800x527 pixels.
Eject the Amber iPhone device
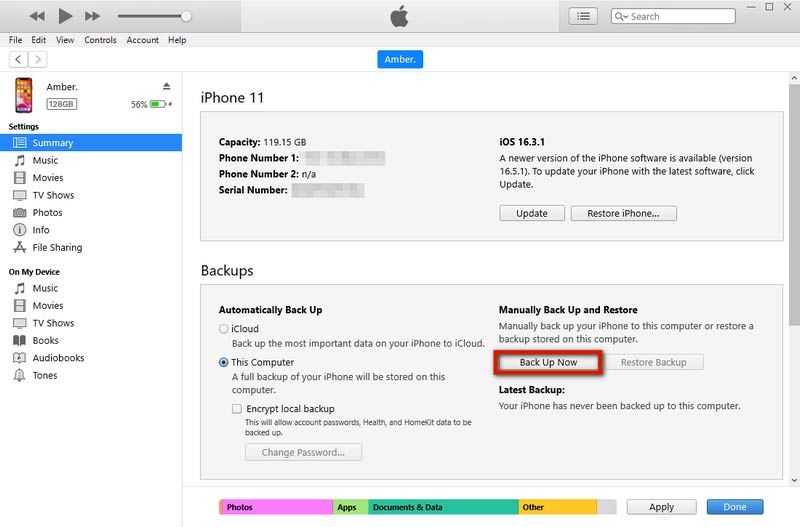click(x=166, y=86)
